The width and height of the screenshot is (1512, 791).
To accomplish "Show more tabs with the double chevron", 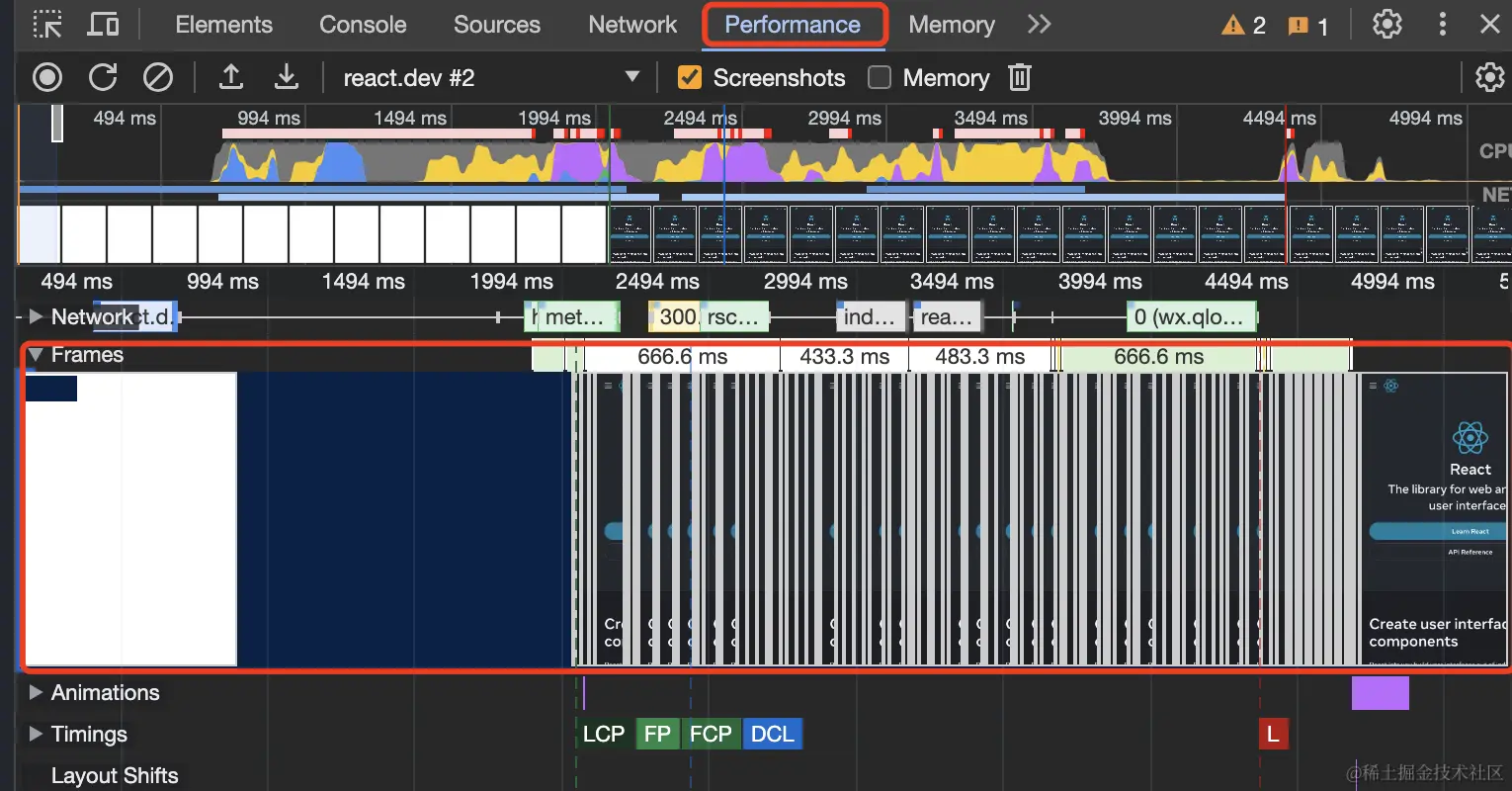I will [x=1039, y=25].
